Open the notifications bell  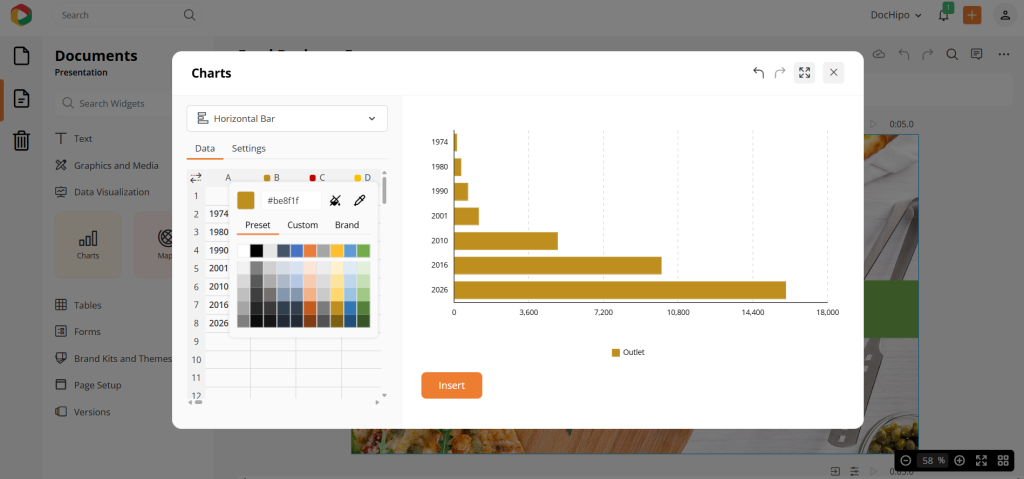click(x=944, y=15)
